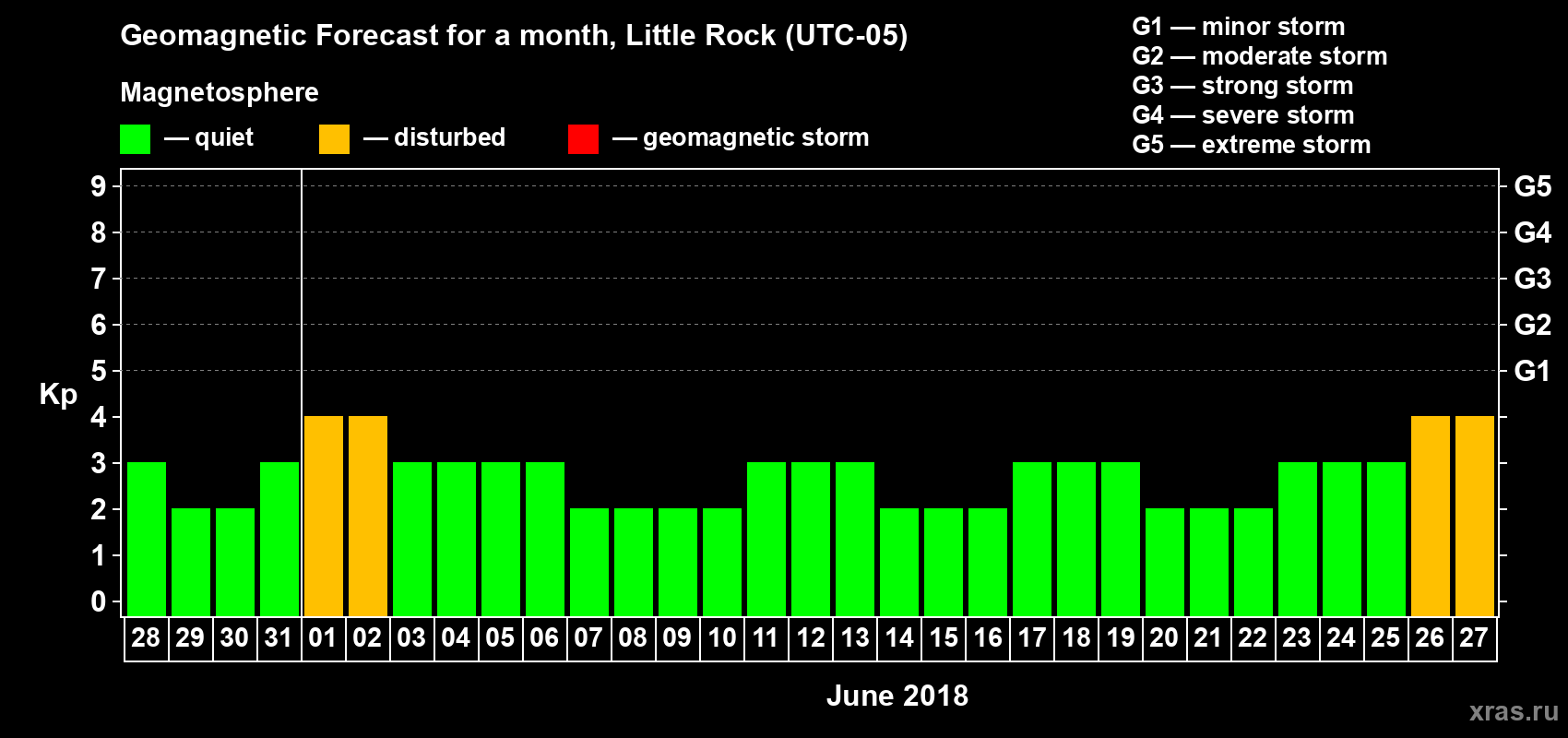Click date cell 16 on the x-axis
This screenshot has width=1568, height=738.
click(988, 638)
